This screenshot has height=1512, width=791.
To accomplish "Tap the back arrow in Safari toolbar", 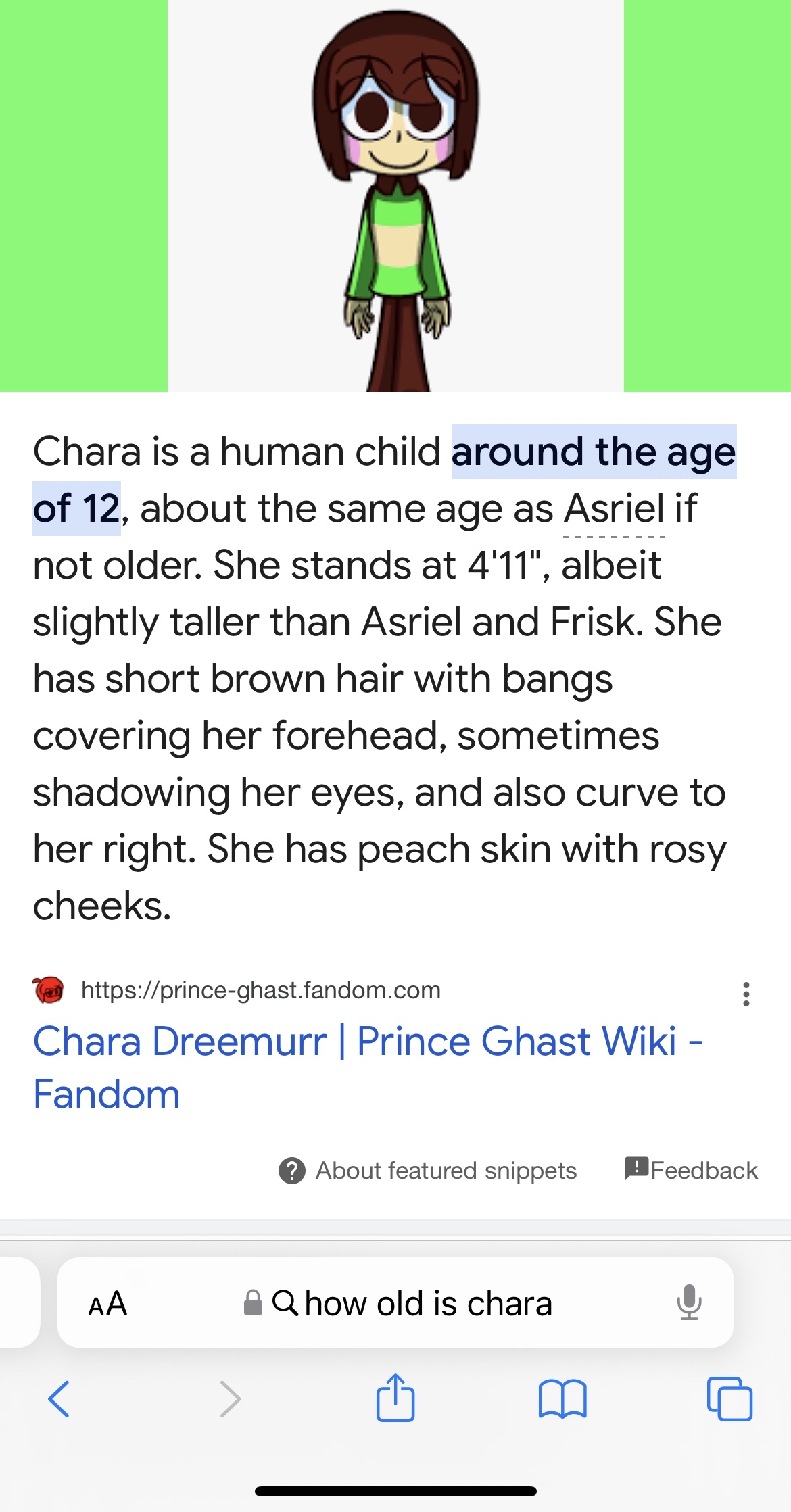I will point(59,1399).
